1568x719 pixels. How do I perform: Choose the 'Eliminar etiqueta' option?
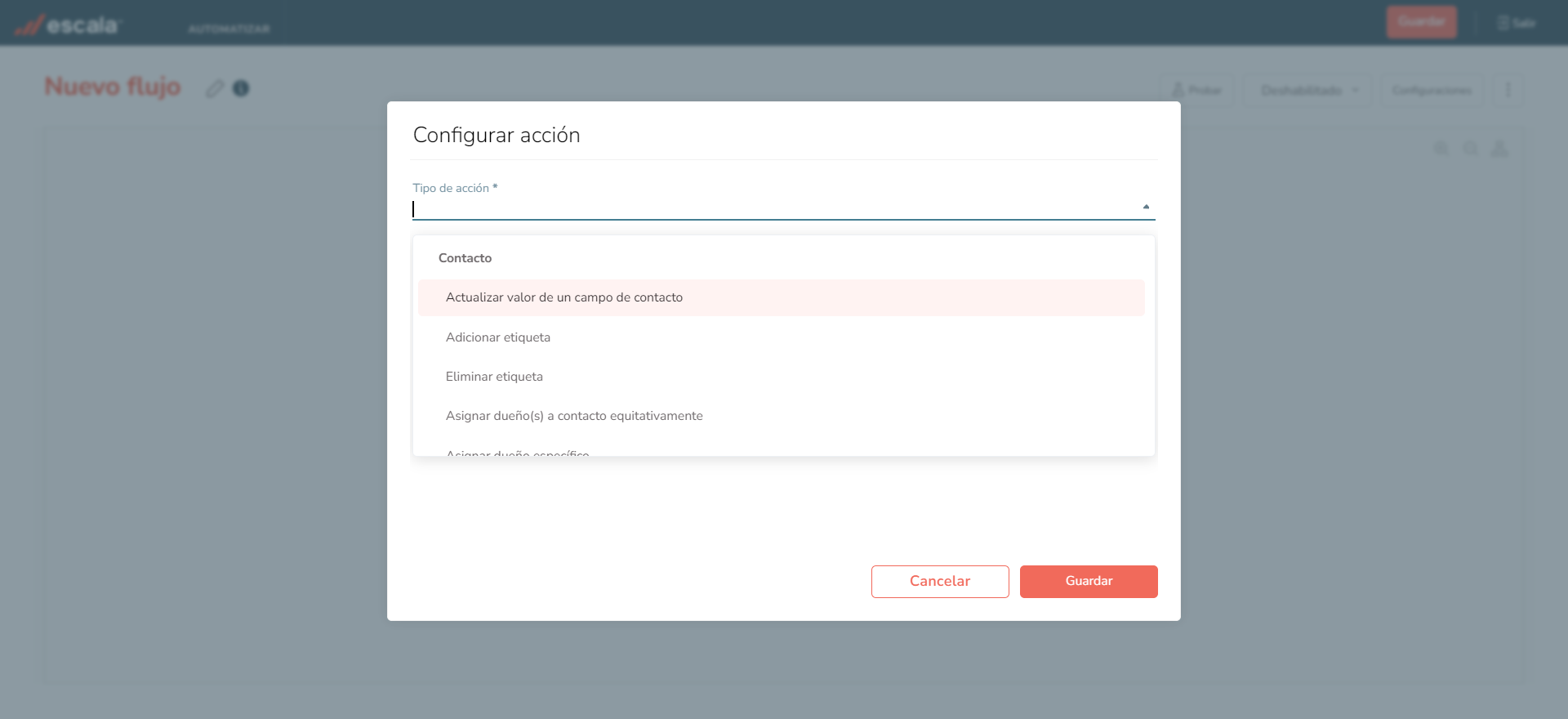pyautogui.click(x=781, y=377)
